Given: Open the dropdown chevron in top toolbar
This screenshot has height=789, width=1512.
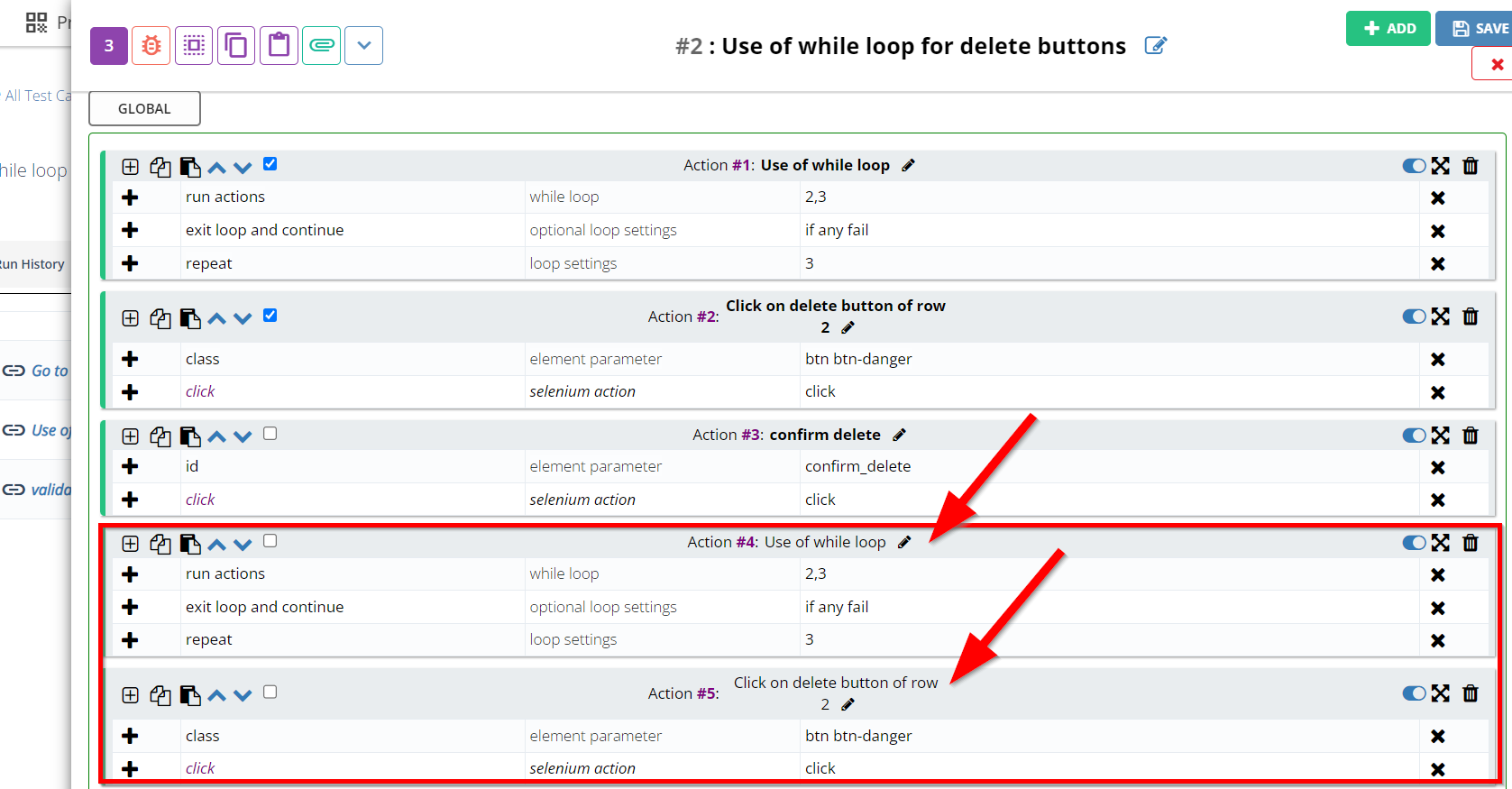Looking at the screenshot, I should pos(364,46).
